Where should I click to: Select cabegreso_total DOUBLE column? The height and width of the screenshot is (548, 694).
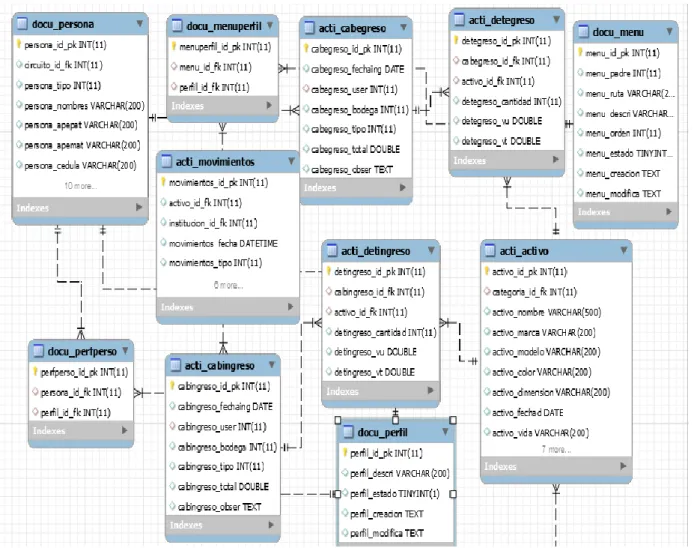pos(356,149)
